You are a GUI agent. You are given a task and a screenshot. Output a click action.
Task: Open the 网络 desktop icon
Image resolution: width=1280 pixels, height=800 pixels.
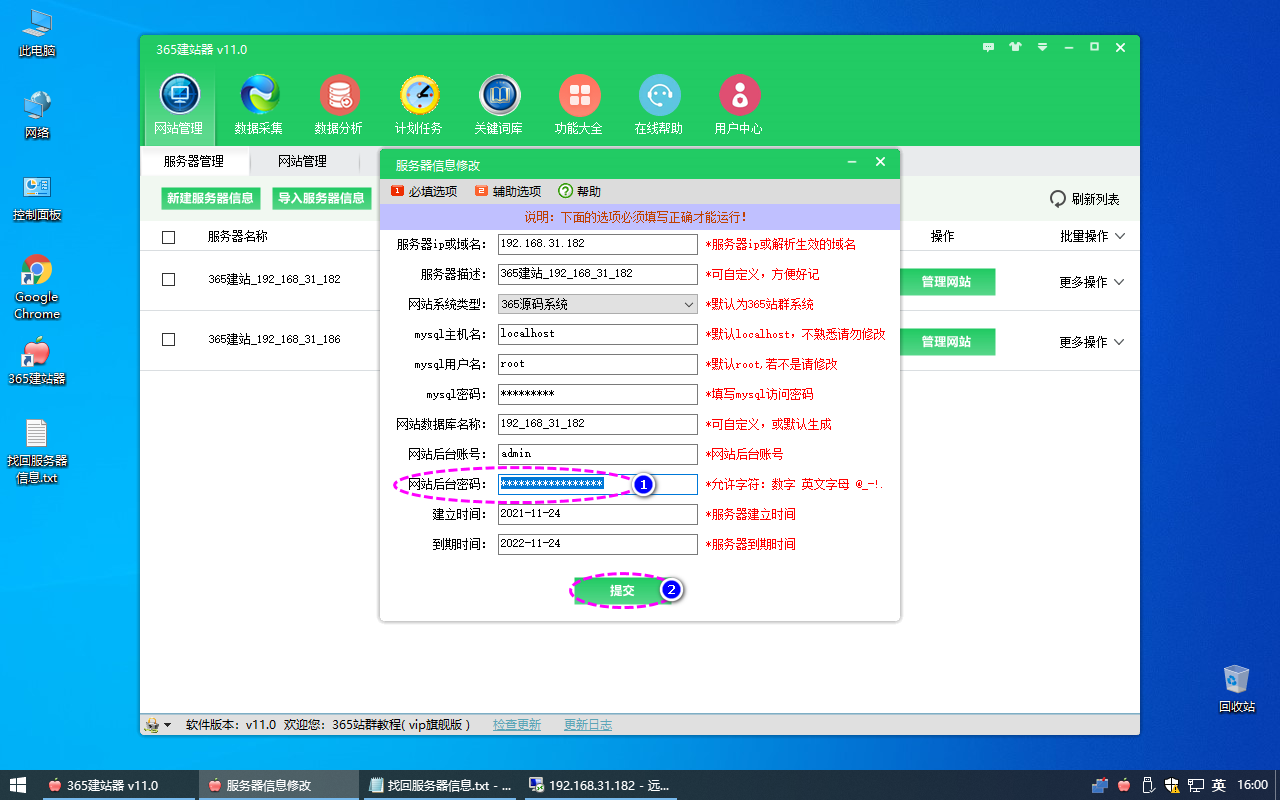pos(37,114)
